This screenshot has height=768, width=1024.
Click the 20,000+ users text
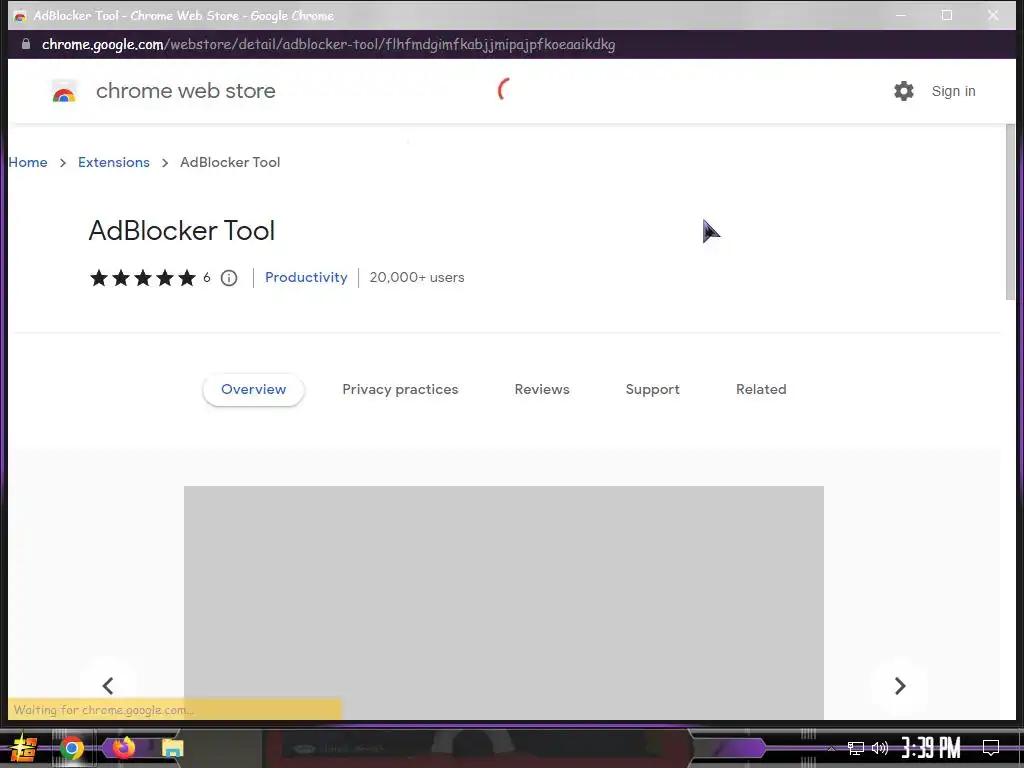417,278
